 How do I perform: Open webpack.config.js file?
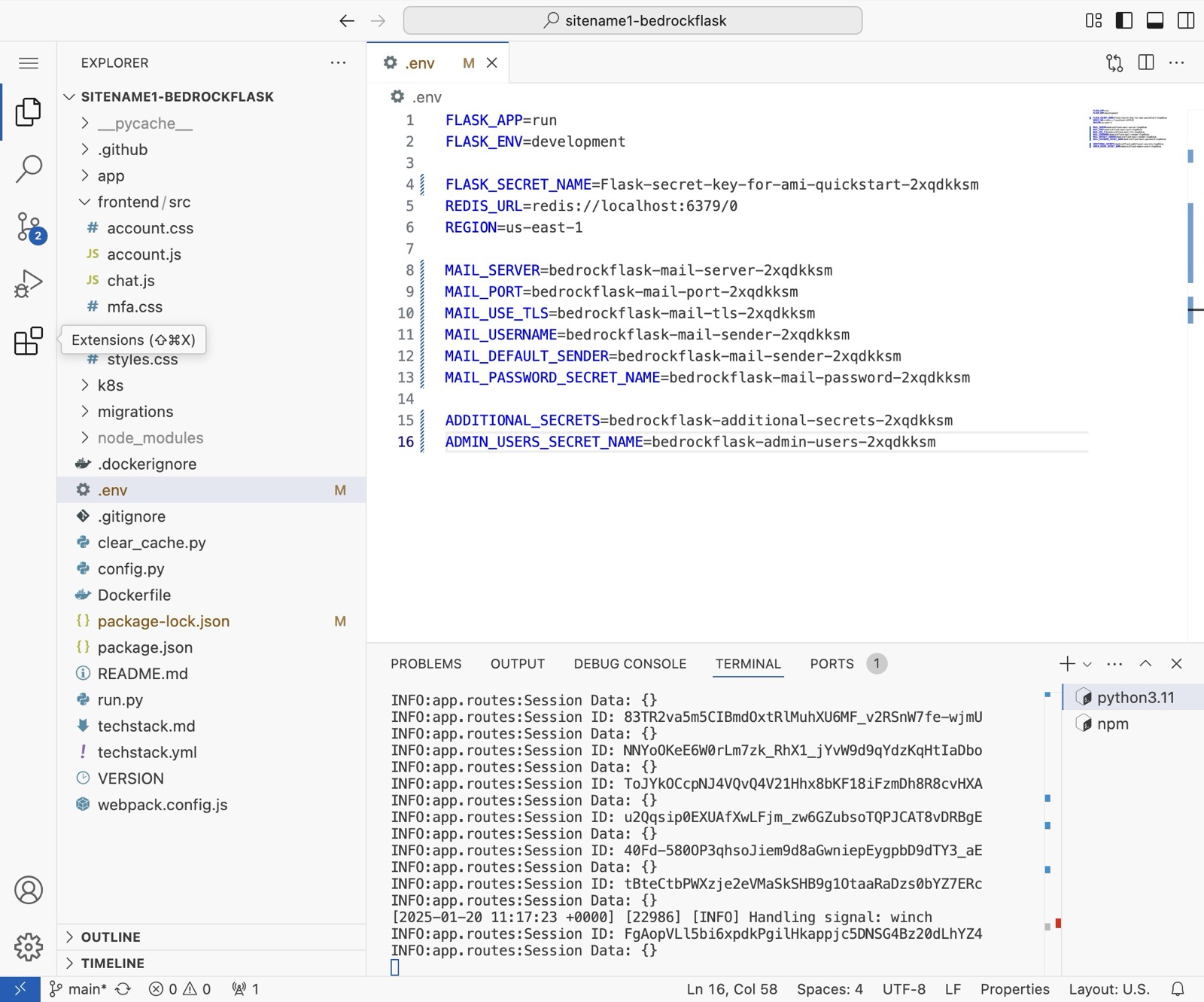211,805
